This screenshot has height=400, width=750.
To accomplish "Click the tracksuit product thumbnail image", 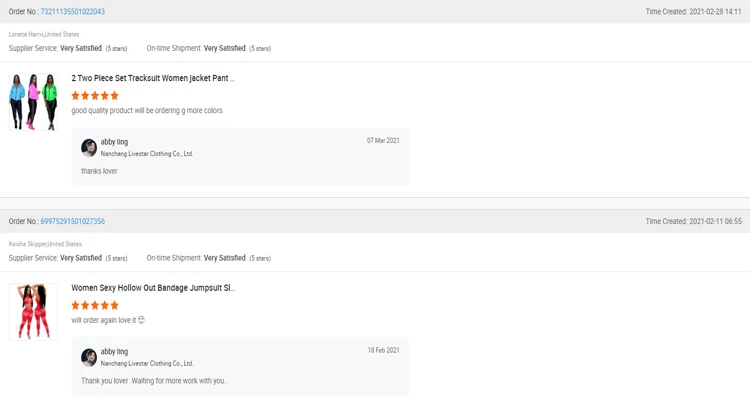I will coord(34,101).
